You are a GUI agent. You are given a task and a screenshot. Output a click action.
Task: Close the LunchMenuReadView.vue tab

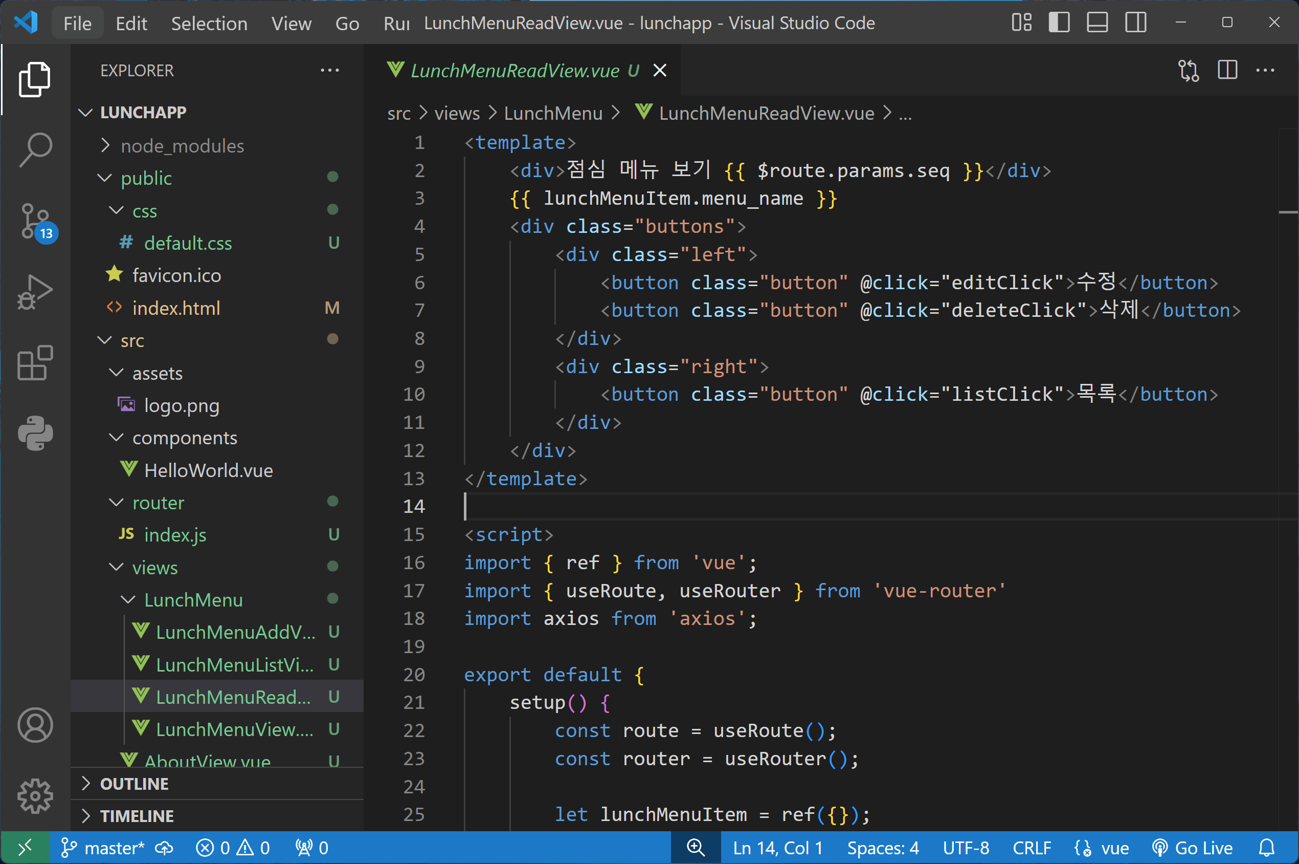click(660, 71)
